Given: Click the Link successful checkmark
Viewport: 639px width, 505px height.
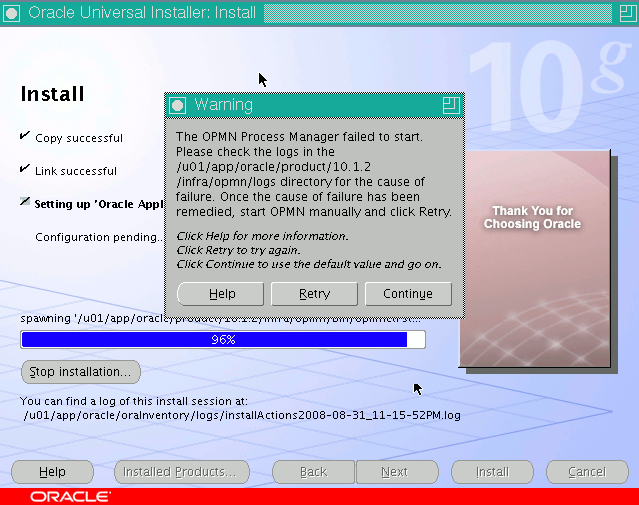Looking at the screenshot, I should tap(25, 168).
